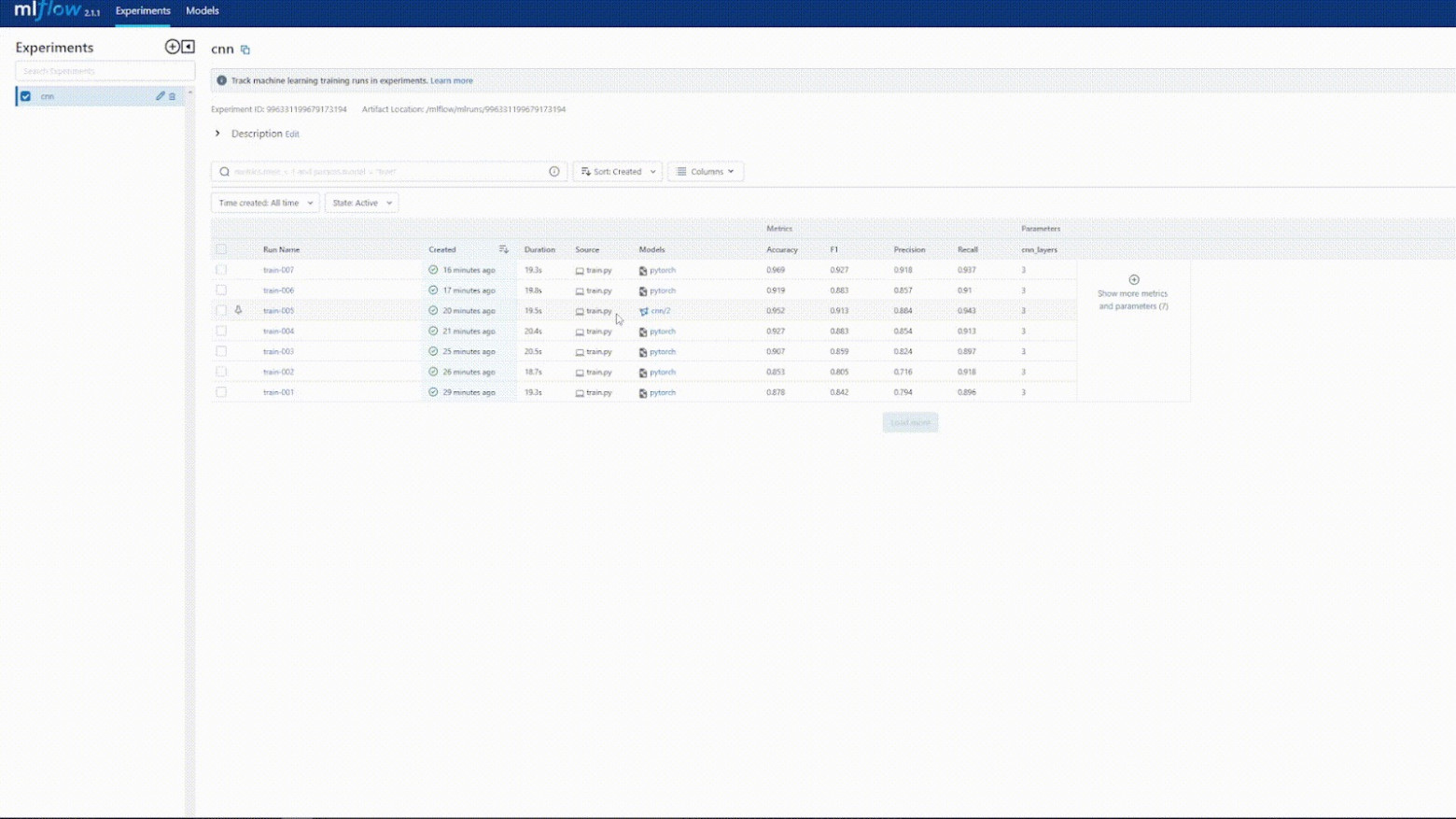This screenshot has width=1456, height=819.
Task: Expand the Description section chevron
Action: pos(217,134)
